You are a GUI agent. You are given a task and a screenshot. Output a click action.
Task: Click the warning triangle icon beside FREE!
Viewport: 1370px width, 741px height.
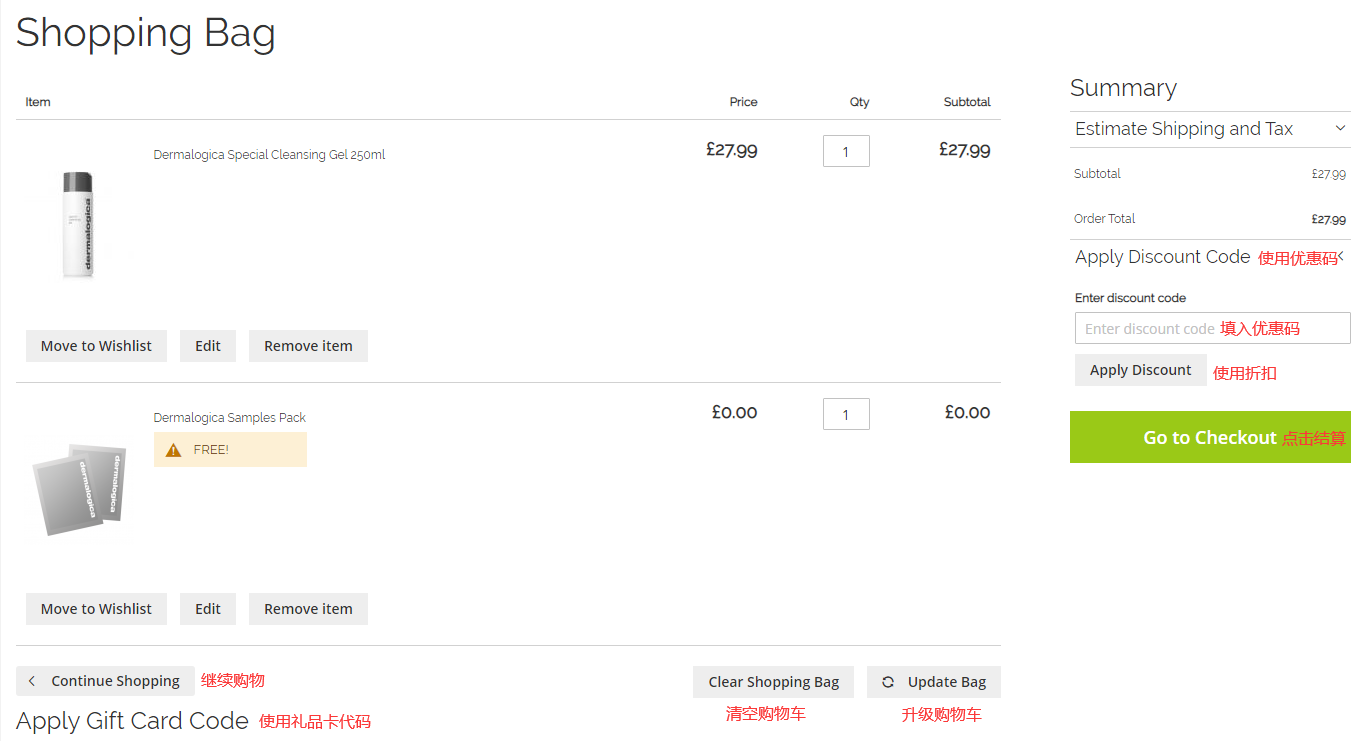(x=173, y=450)
